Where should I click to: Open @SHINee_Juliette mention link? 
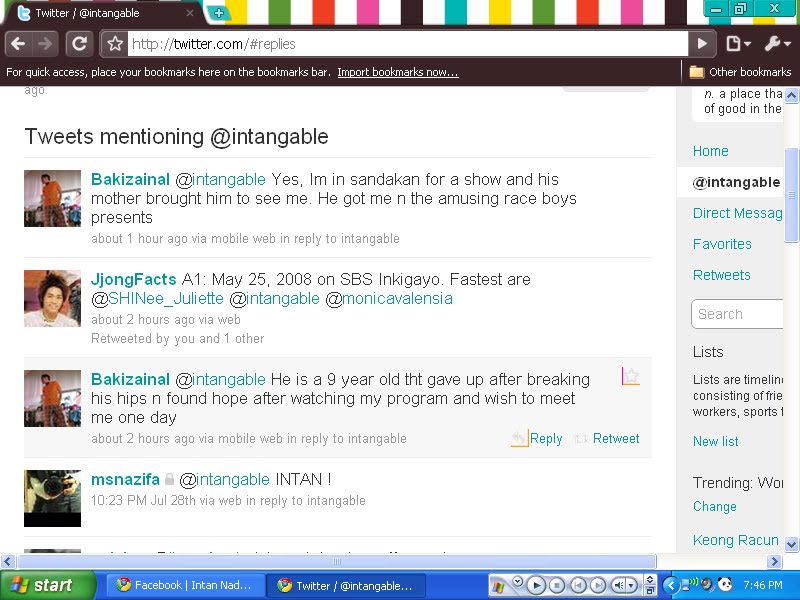pos(157,298)
